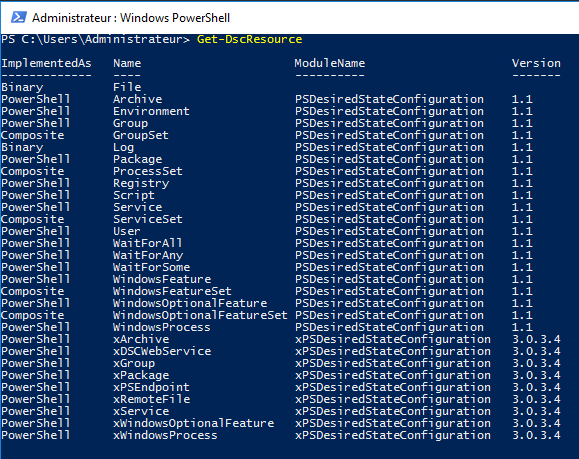Image resolution: width=579 pixels, height=459 pixels.
Task: Click version 3.0.3.4 in the xWindowsProcess row
Action: click(x=536, y=435)
